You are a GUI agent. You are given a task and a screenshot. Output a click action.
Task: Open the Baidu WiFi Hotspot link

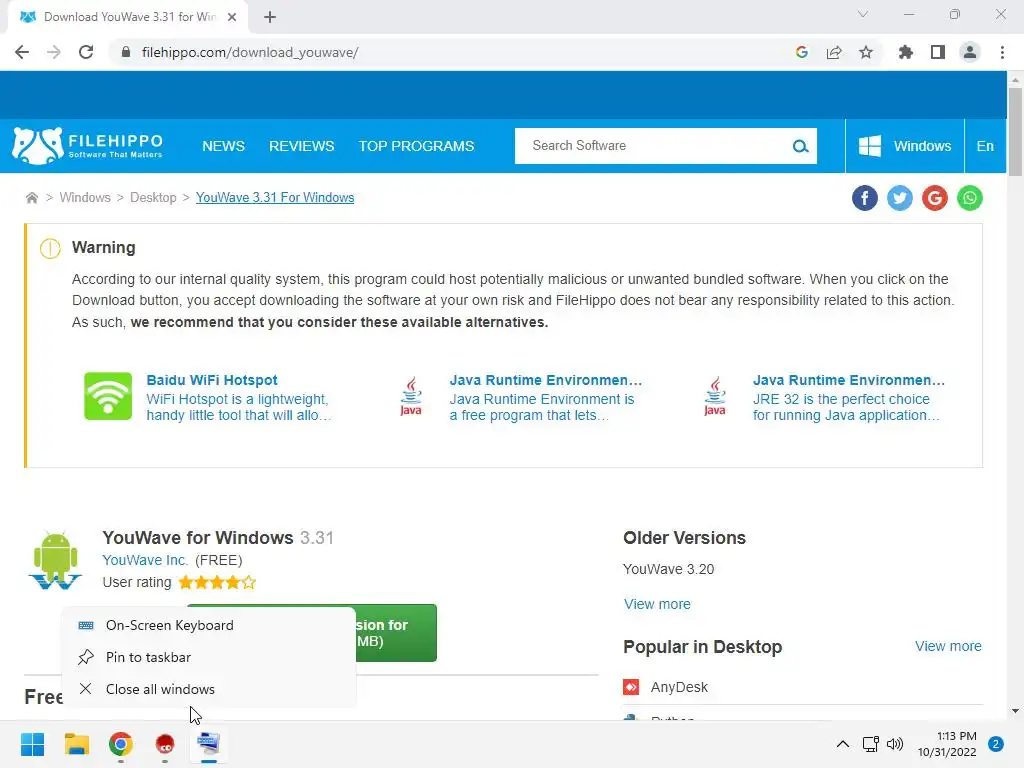click(x=212, y=380)
